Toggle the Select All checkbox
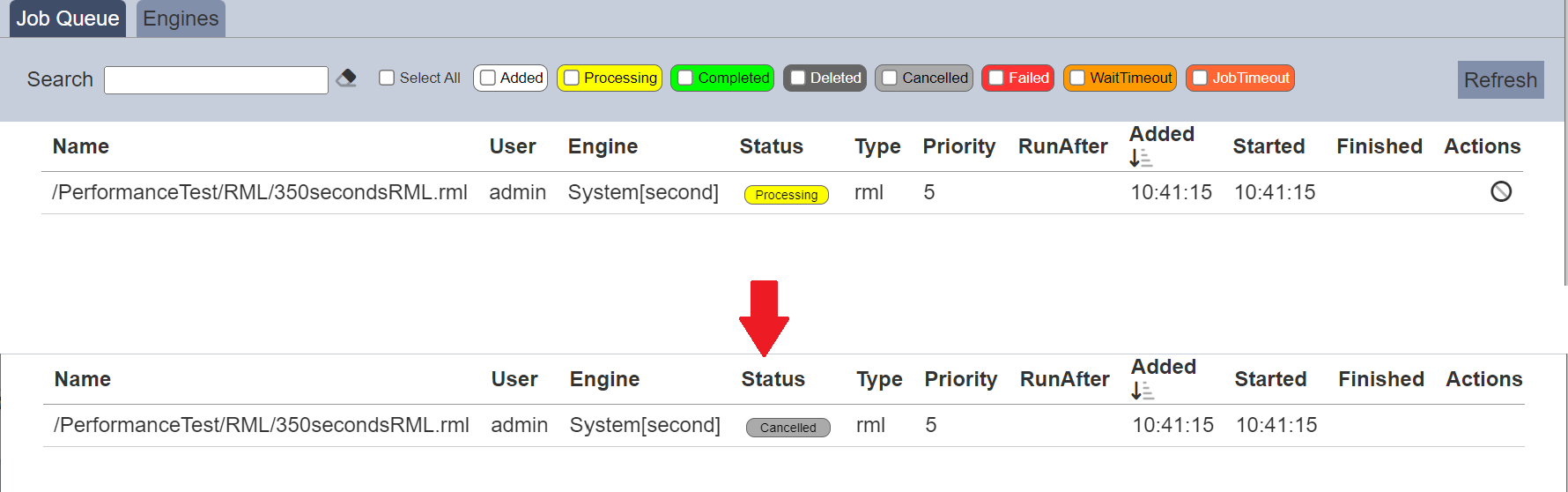Viewport: 1568px width, 492px height. tap(386, 78)
